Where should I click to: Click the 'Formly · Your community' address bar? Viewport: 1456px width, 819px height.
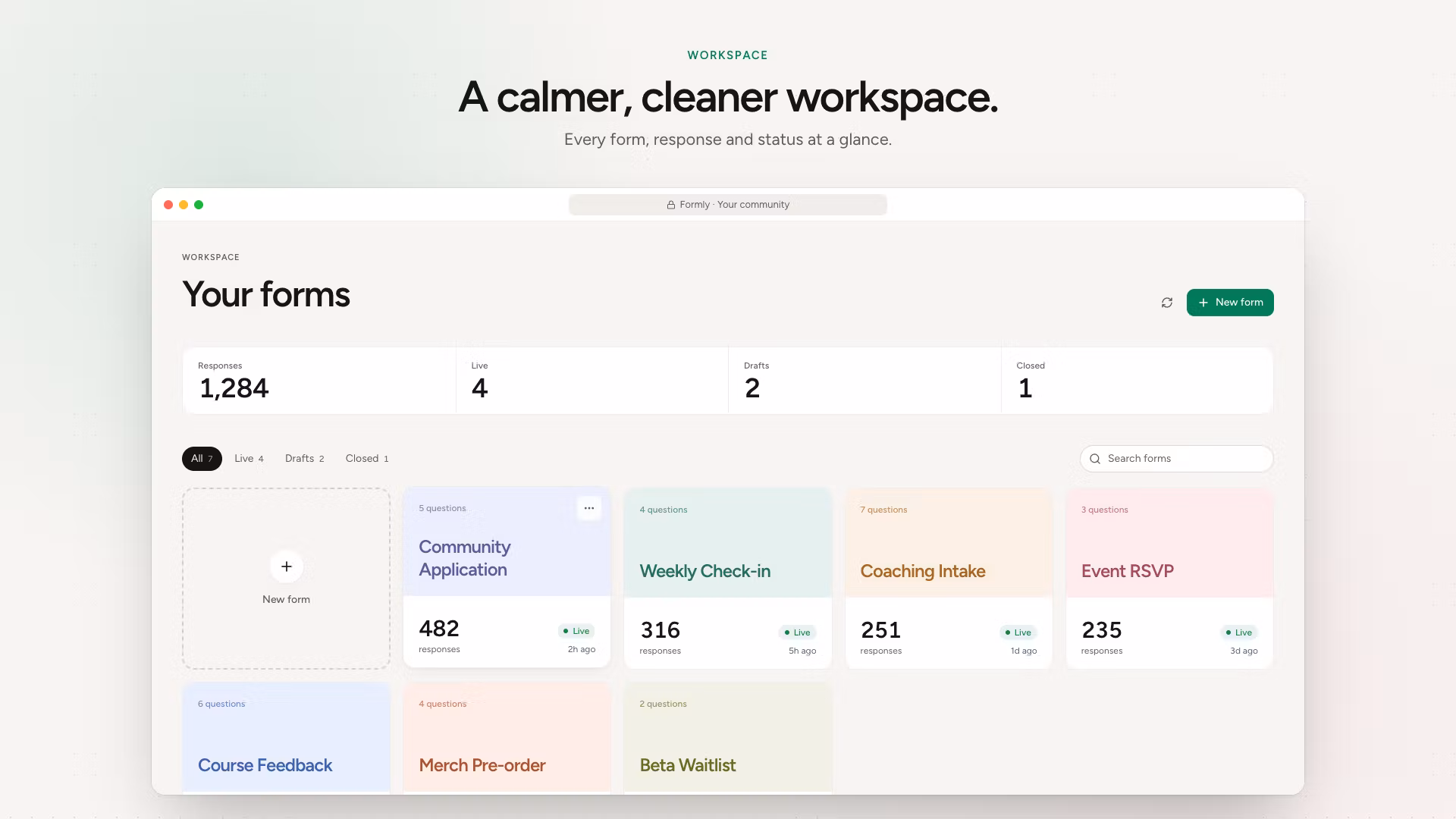point(728,205)
